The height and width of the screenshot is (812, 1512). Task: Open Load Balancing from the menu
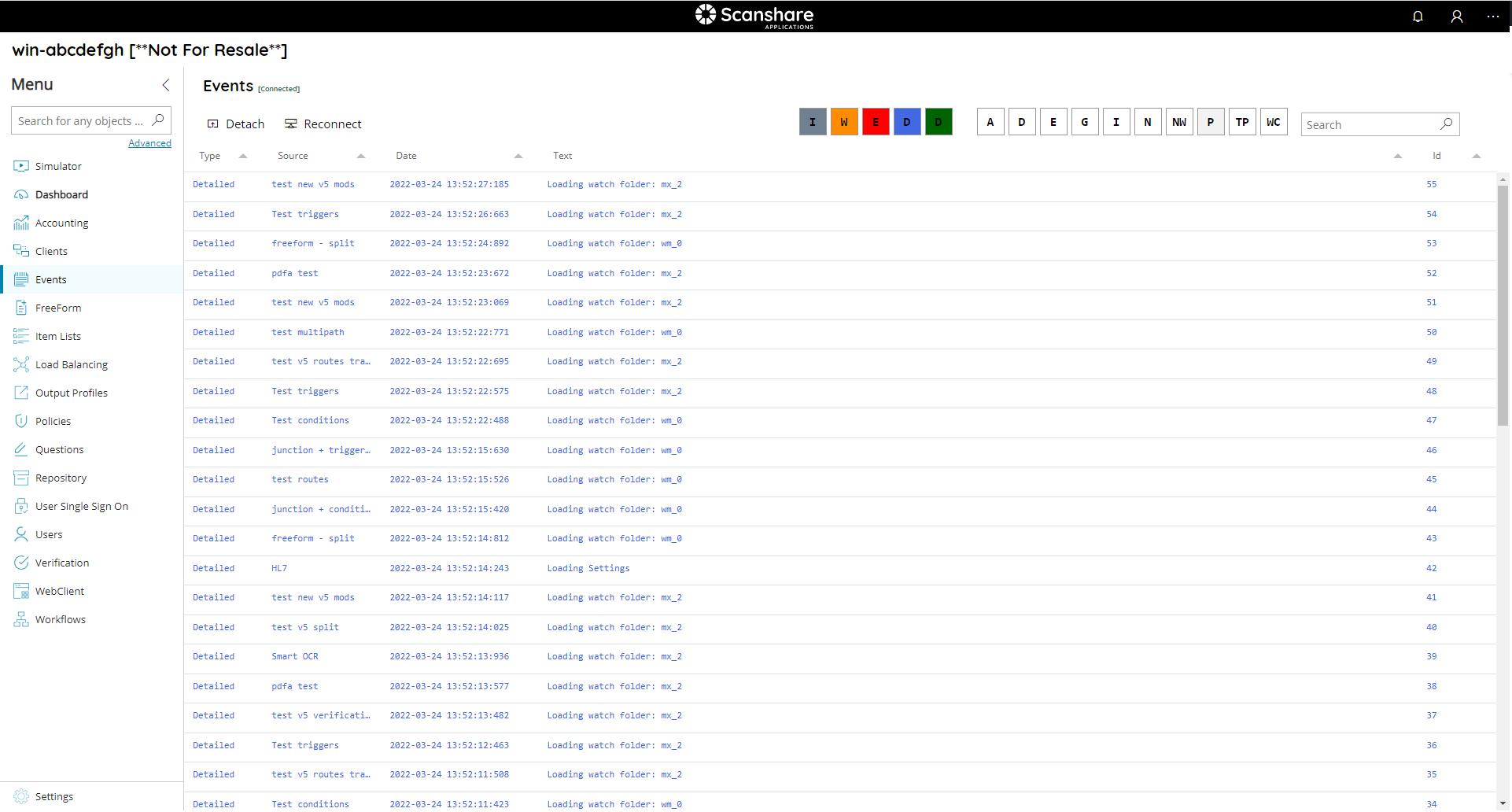[x=71, y=364]
